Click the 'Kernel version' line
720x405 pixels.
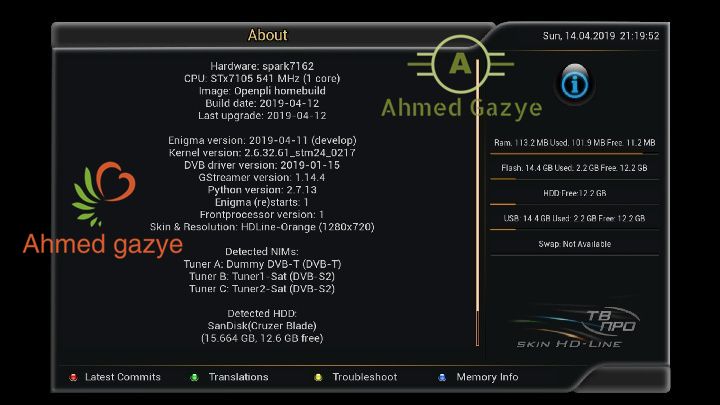[x=262, y=153]
